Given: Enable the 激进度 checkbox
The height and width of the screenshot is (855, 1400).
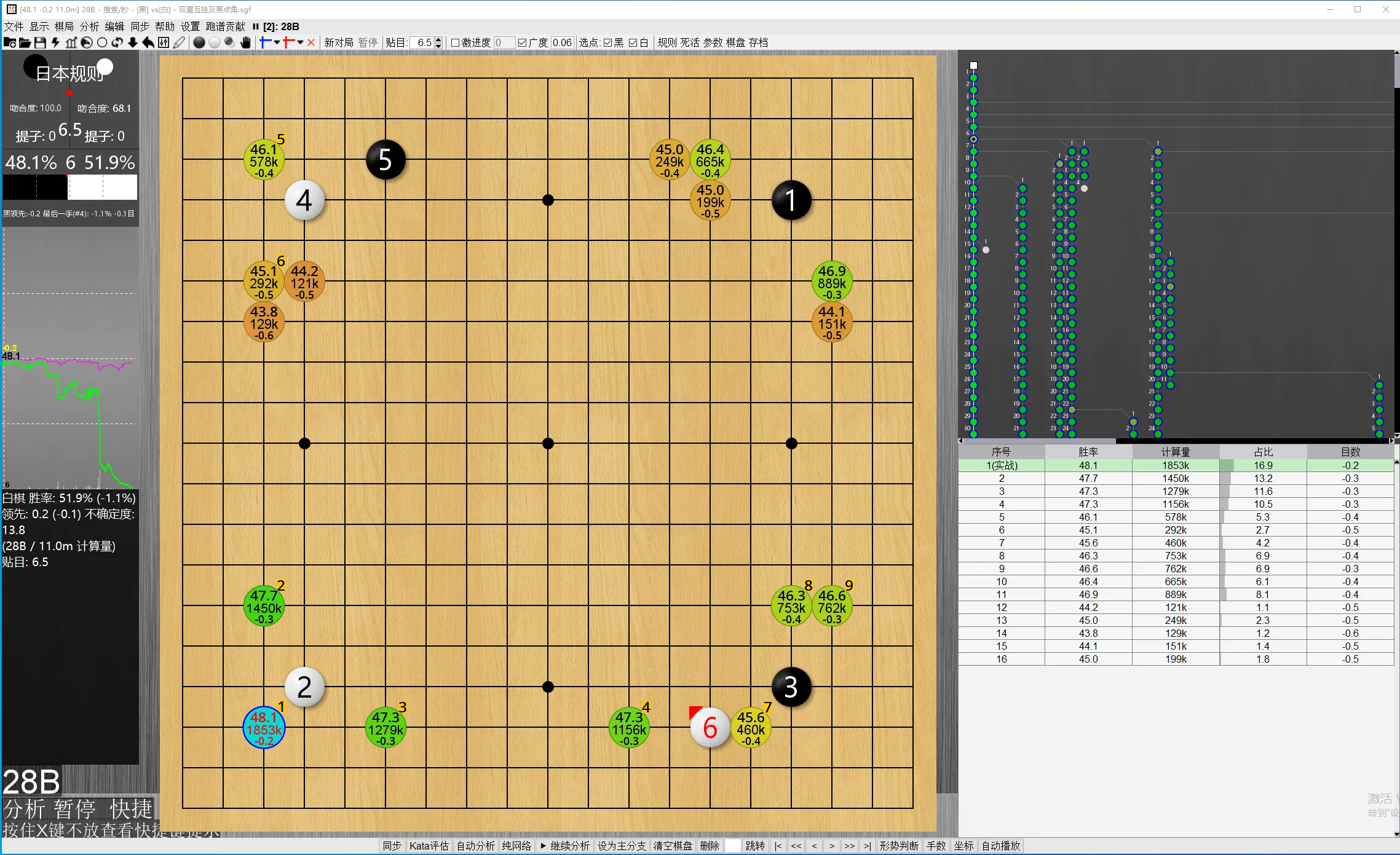Looking at the screenshot, I should pyautogui.click(x=455, y=42).
